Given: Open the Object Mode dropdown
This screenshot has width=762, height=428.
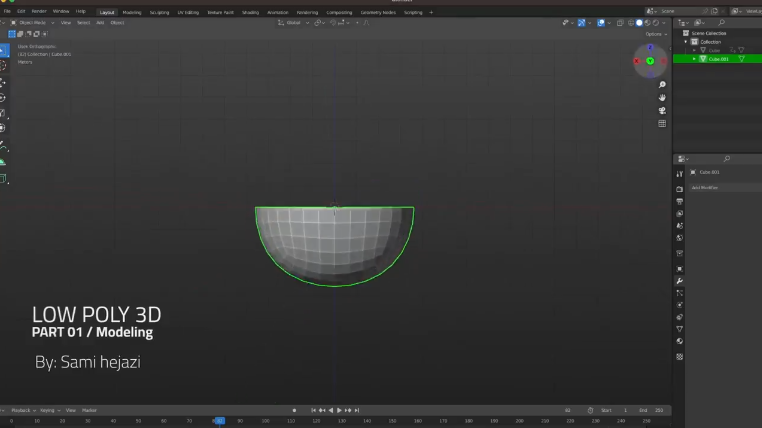Looking at the screenshot, I should coord(32,22).
